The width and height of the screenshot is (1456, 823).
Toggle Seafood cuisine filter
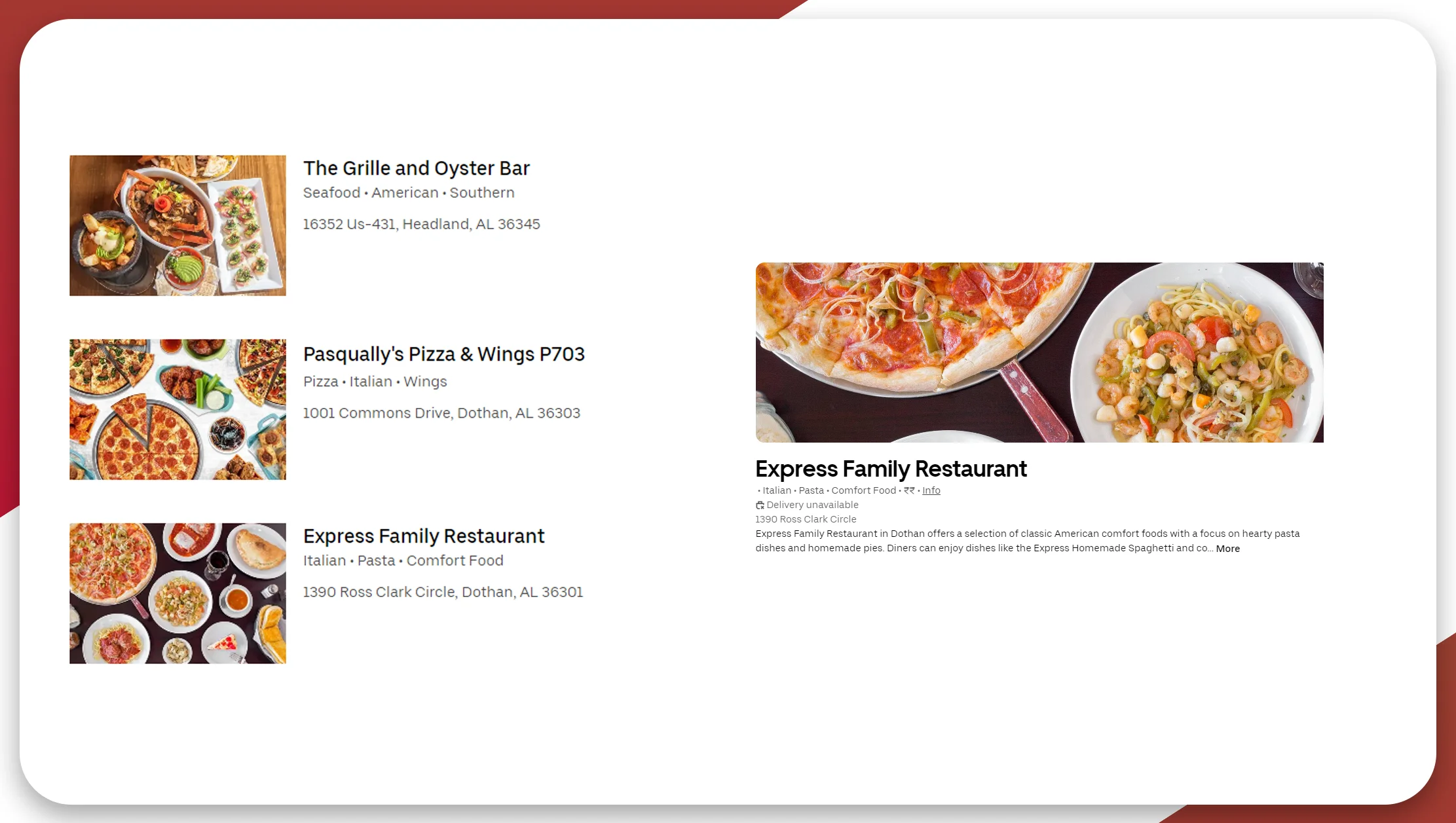[329, 193]
